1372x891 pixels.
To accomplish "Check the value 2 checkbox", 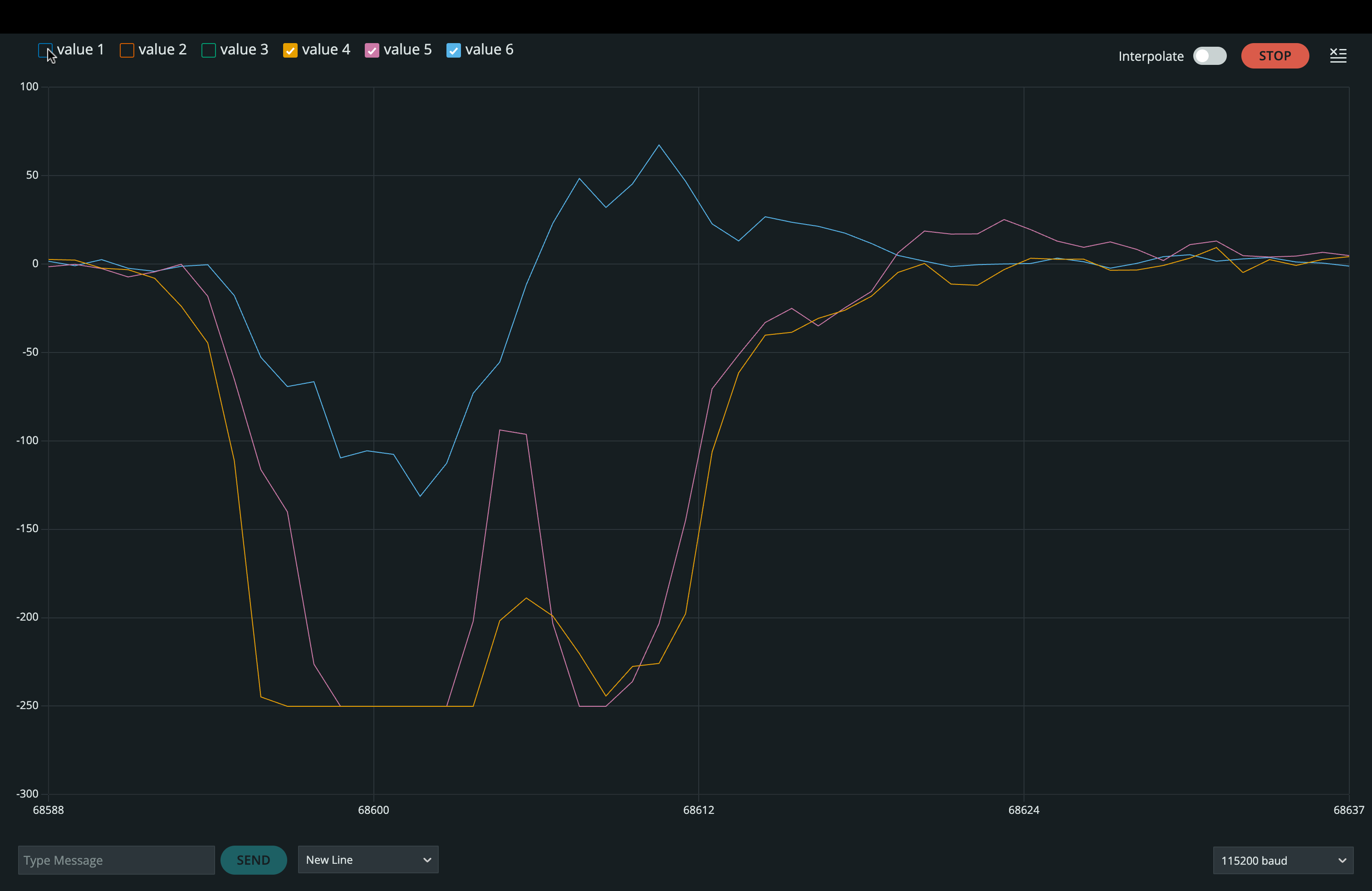I will point(127,50).
